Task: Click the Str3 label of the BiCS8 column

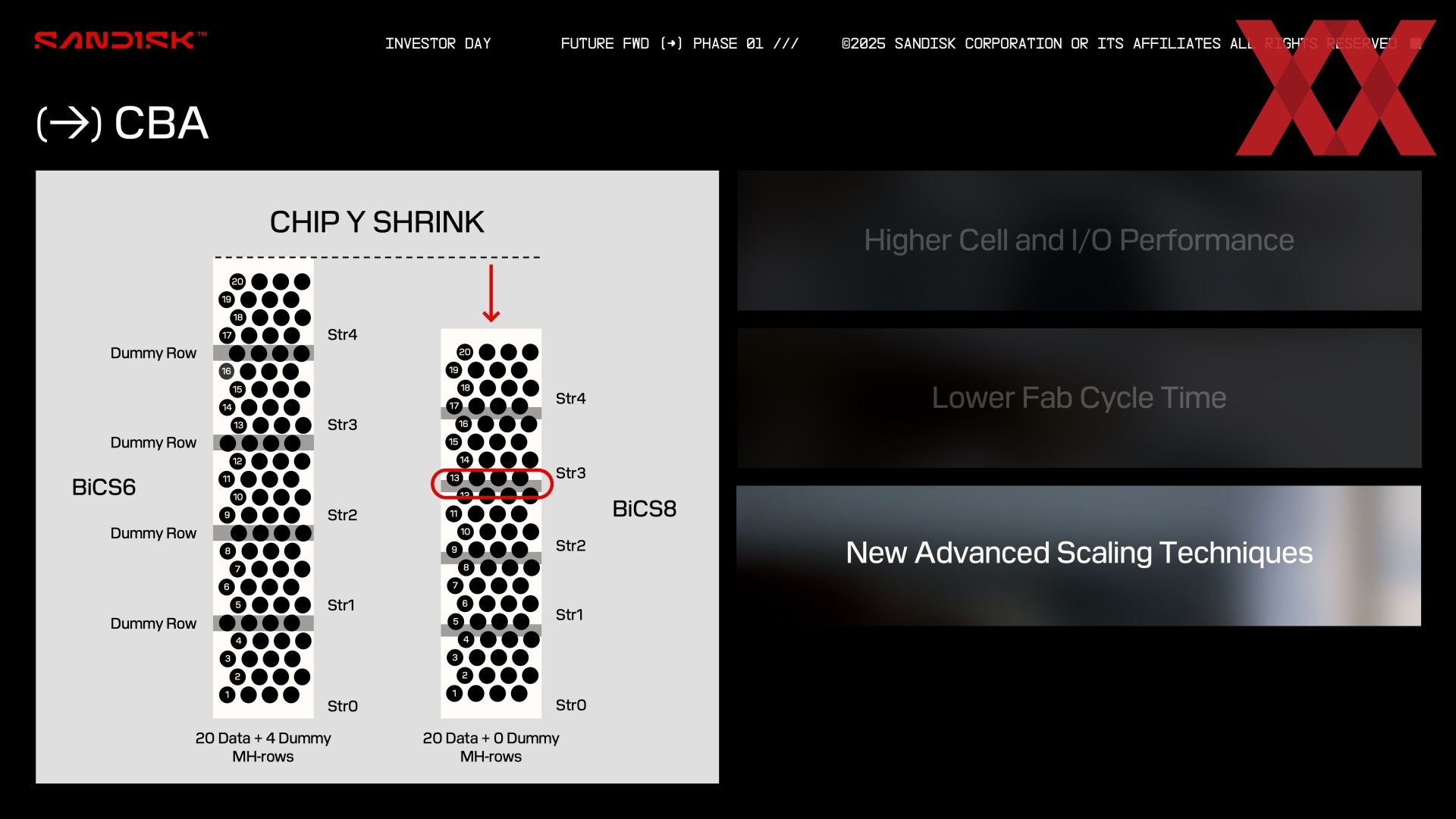Action: click(570, 473)
